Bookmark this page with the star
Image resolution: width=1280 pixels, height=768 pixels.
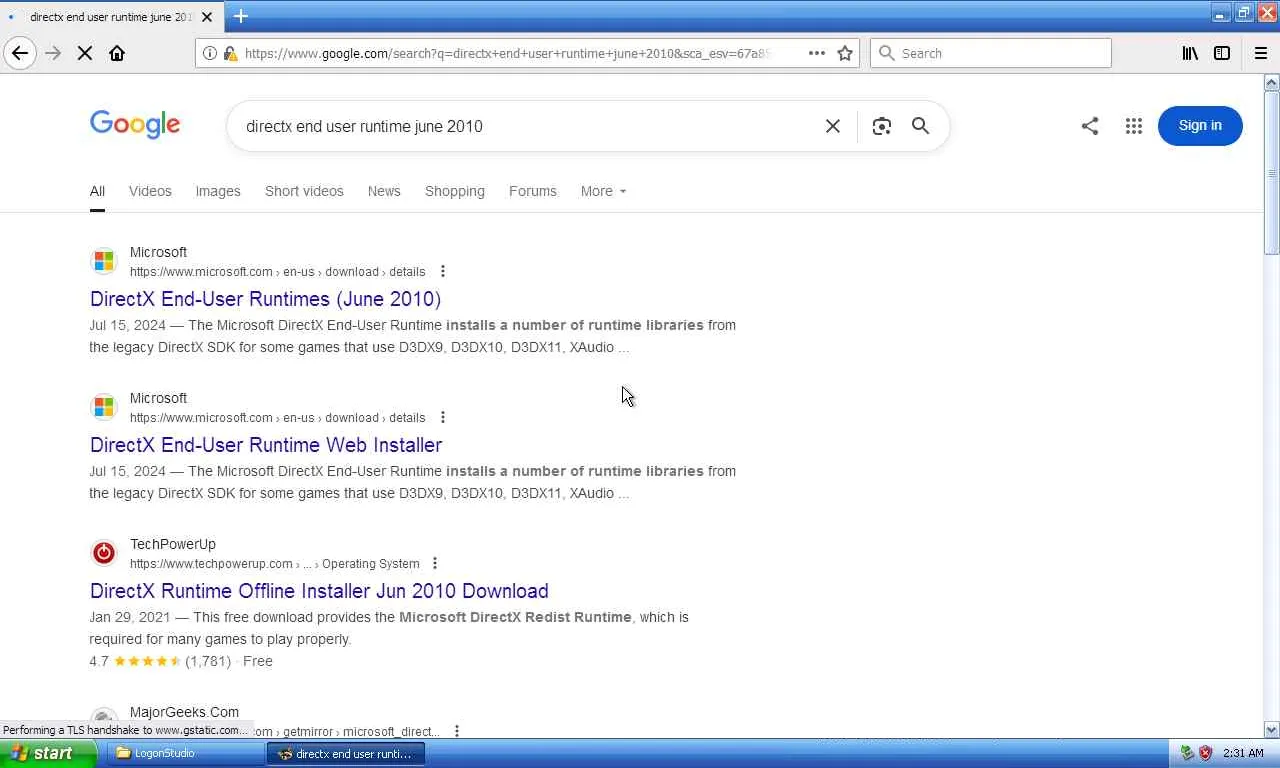(845, 53)
